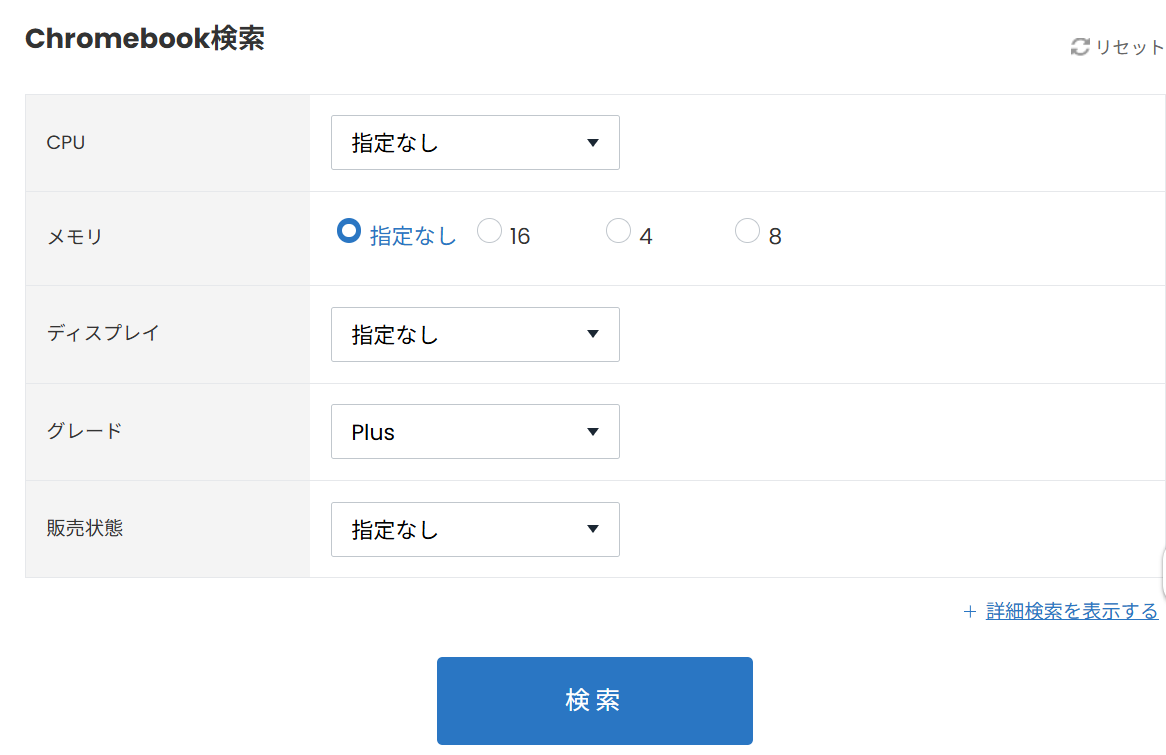The width and height of the screenshot is (1166, 755).
Task: Select the 8 memory radio button
Action: tap(747, 231)
